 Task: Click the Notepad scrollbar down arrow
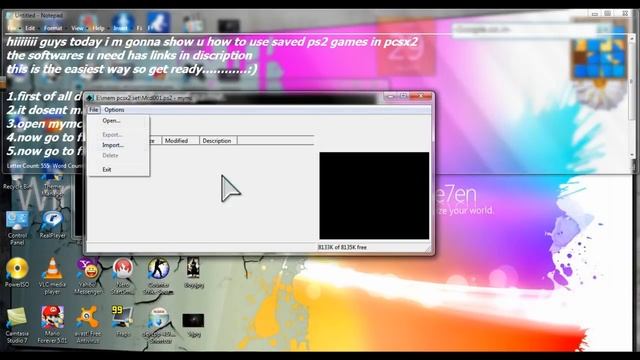(x=632, y=155)
